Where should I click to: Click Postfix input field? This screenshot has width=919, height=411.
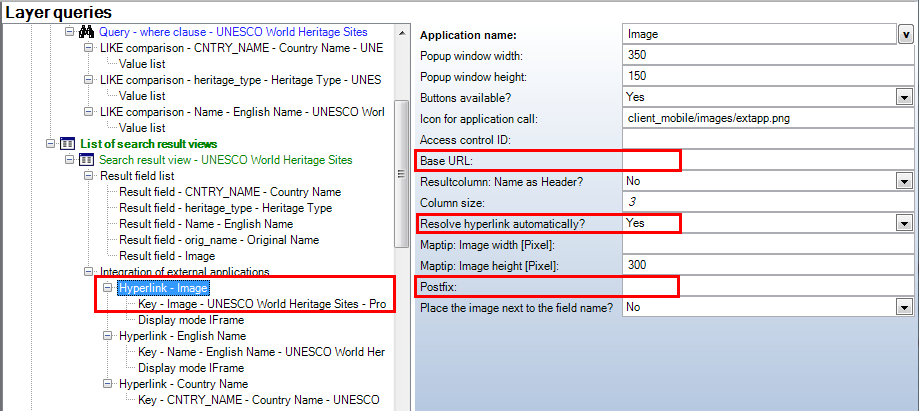click(x=768, y=287)
